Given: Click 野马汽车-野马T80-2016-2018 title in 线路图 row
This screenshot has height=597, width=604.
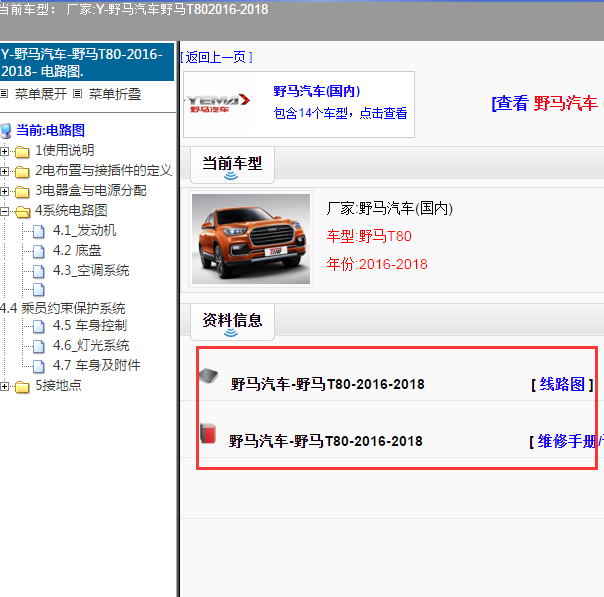Looking at the screenshot, I should tap(327, 384).
